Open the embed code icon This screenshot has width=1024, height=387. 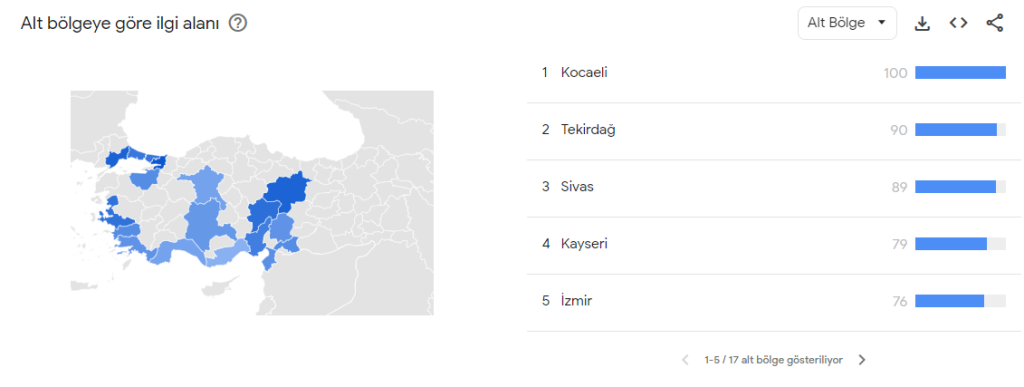pos(958,23)
